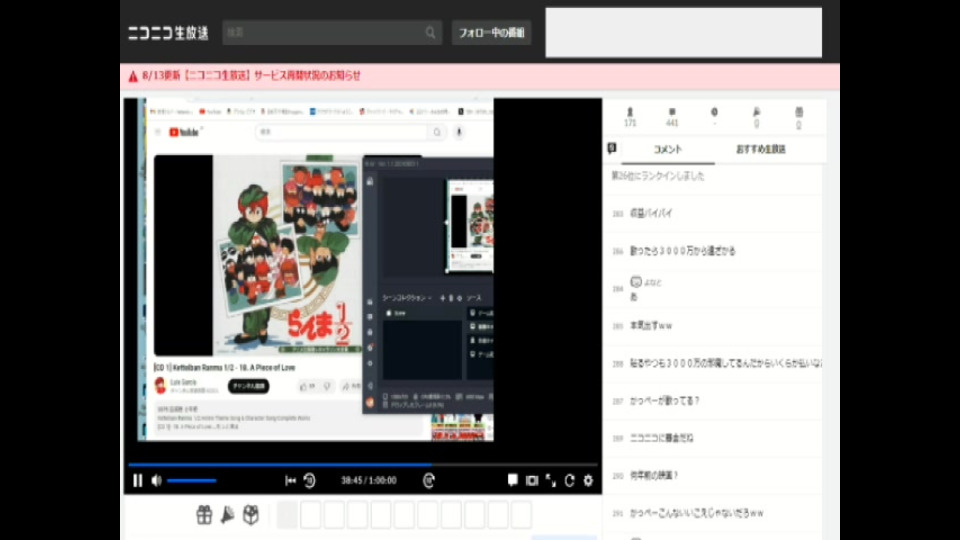Jump to the beginning of the broadcast
Viewport: 960px width, 540px height.
click(290, 481)
